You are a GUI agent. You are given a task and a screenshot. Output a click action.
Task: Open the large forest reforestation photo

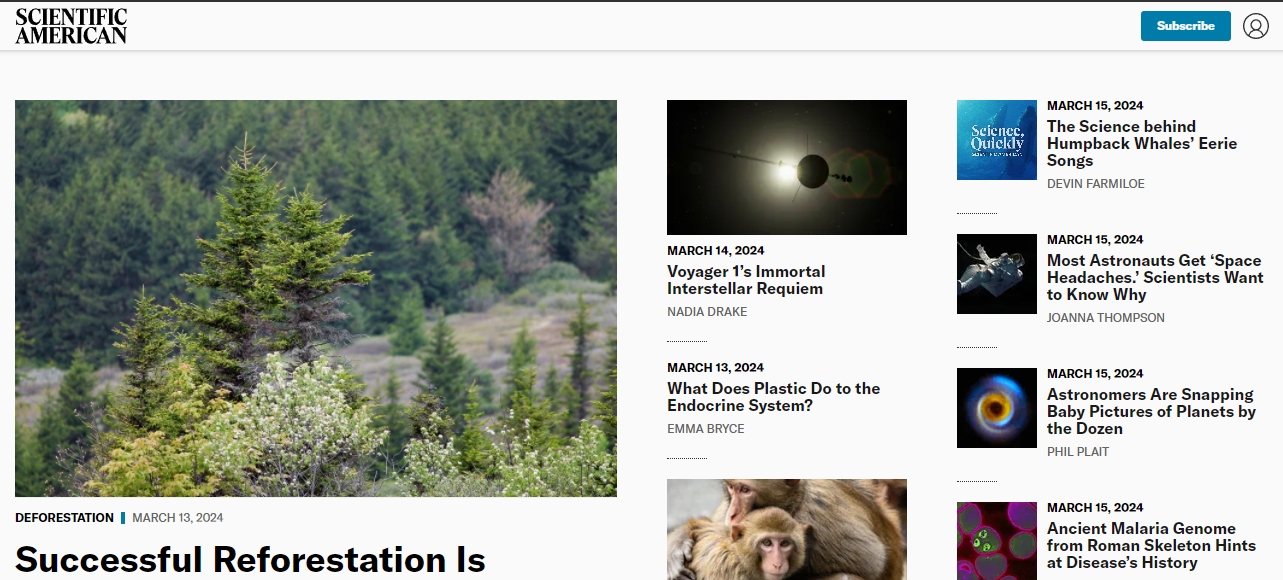coord(316,298)
